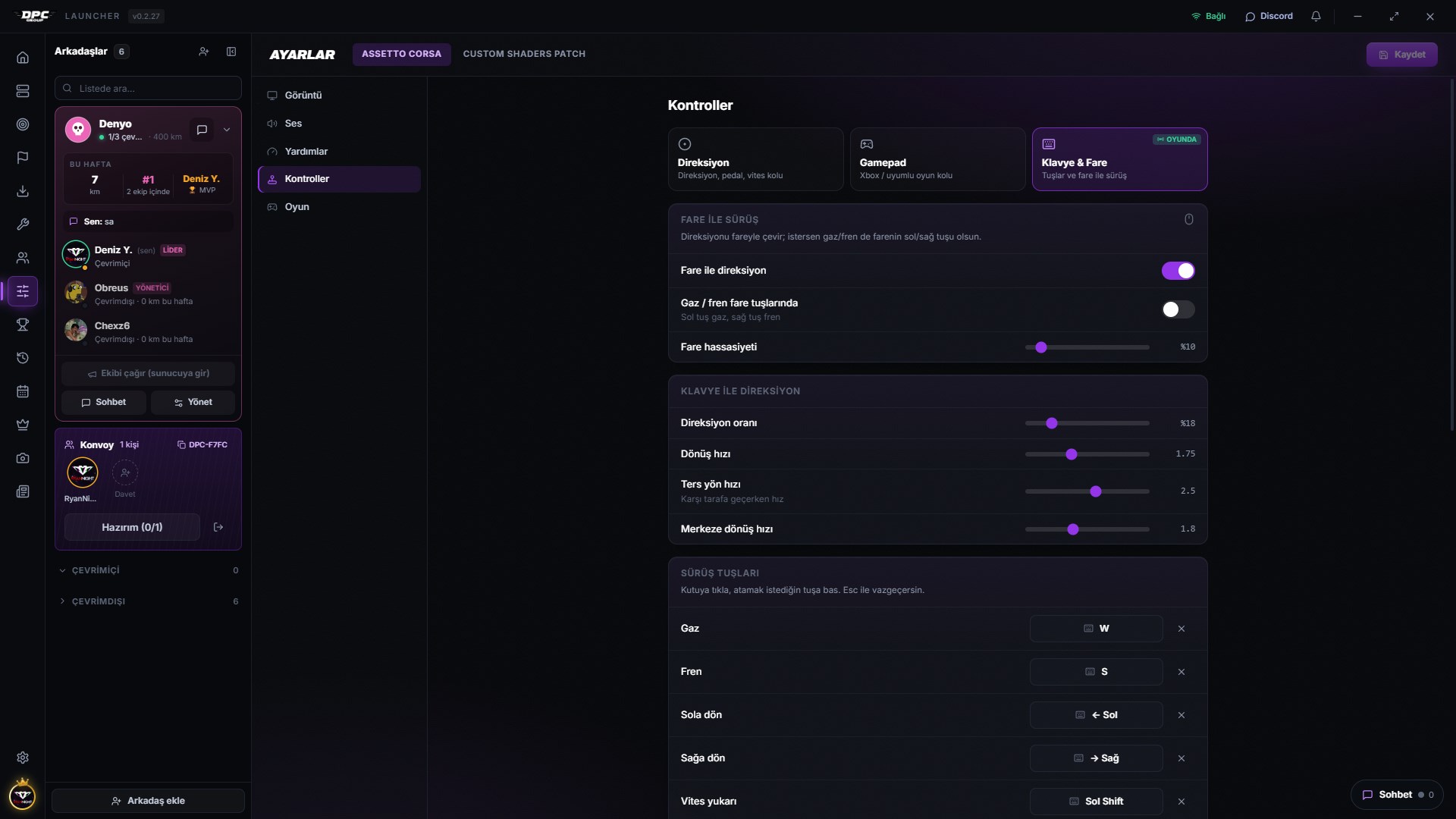Image resolution: width=1456 pixels, height=819 pixels.
Task: Open the downloads sidebar icon
Action: (x=23, y=191)
